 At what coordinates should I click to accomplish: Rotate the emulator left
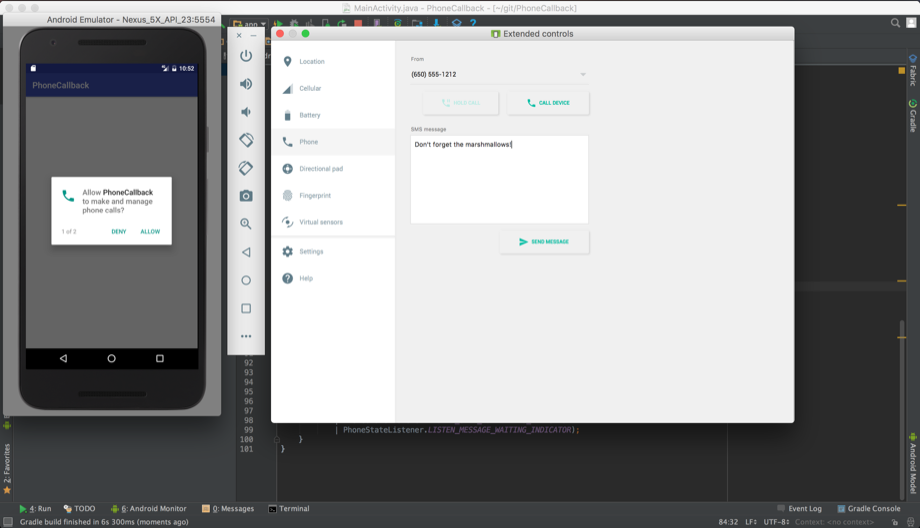(246, 140)
